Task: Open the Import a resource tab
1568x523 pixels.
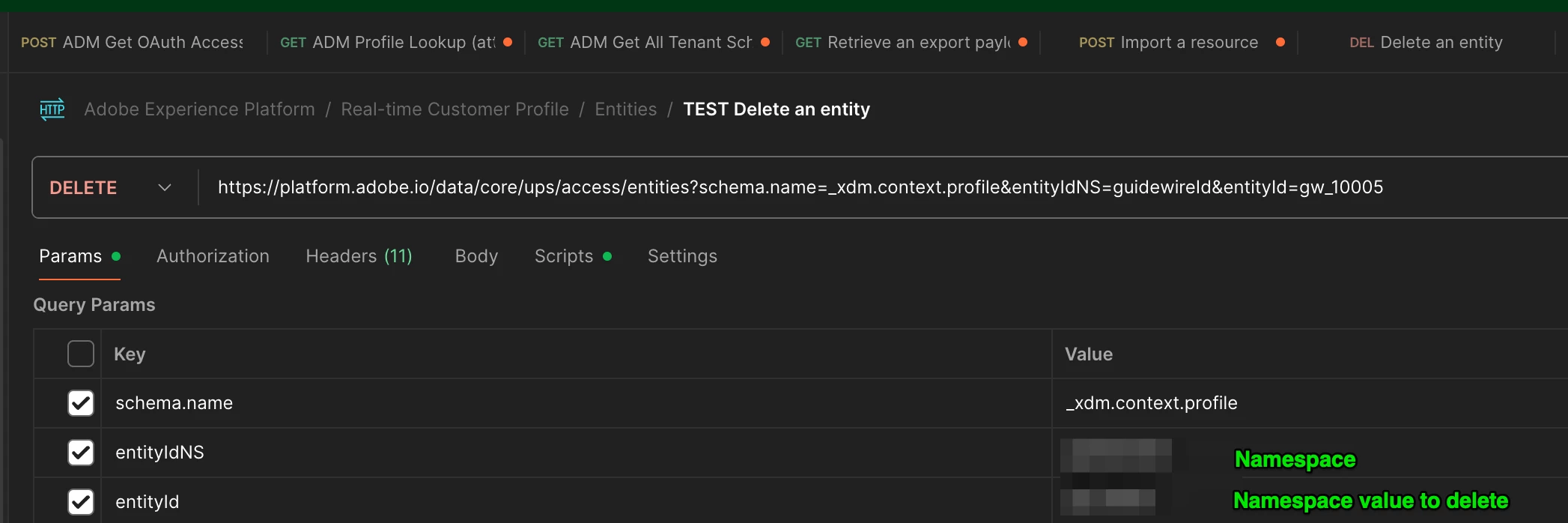Action: [x=1169, y=43]
